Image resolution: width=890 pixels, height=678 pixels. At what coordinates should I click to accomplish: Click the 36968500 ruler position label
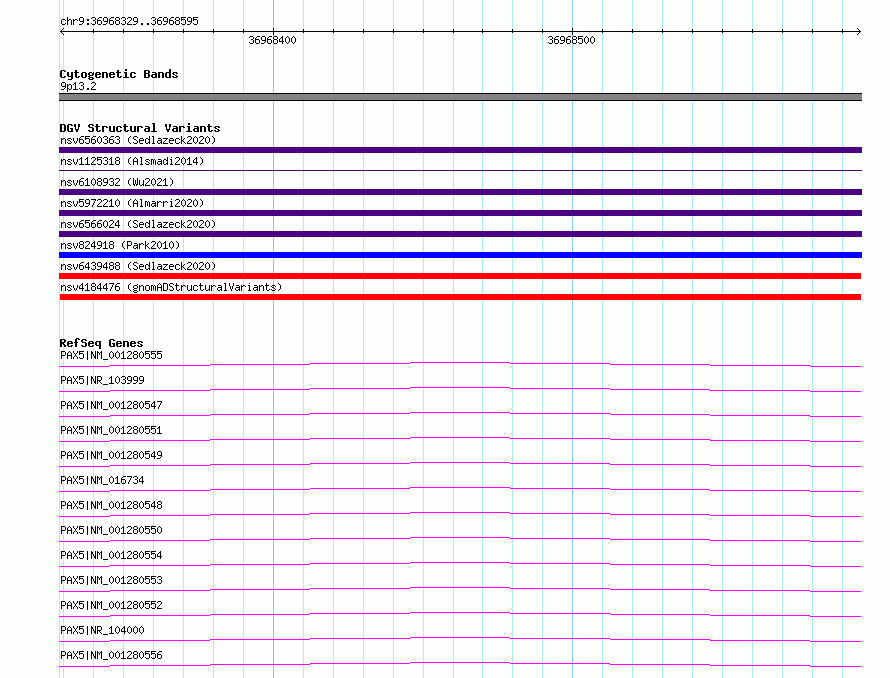tap(572, 40)
